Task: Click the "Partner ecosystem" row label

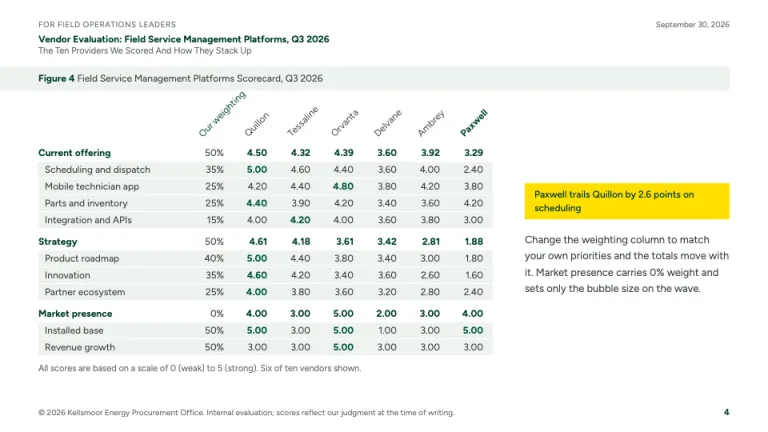Action: [85, 292]
